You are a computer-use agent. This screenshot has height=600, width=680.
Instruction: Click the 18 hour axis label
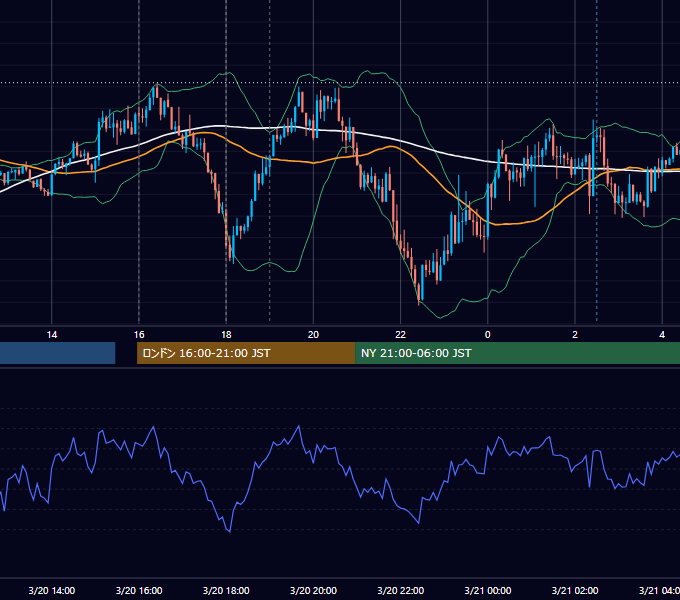pyautogui.click(x=226, y=335)
